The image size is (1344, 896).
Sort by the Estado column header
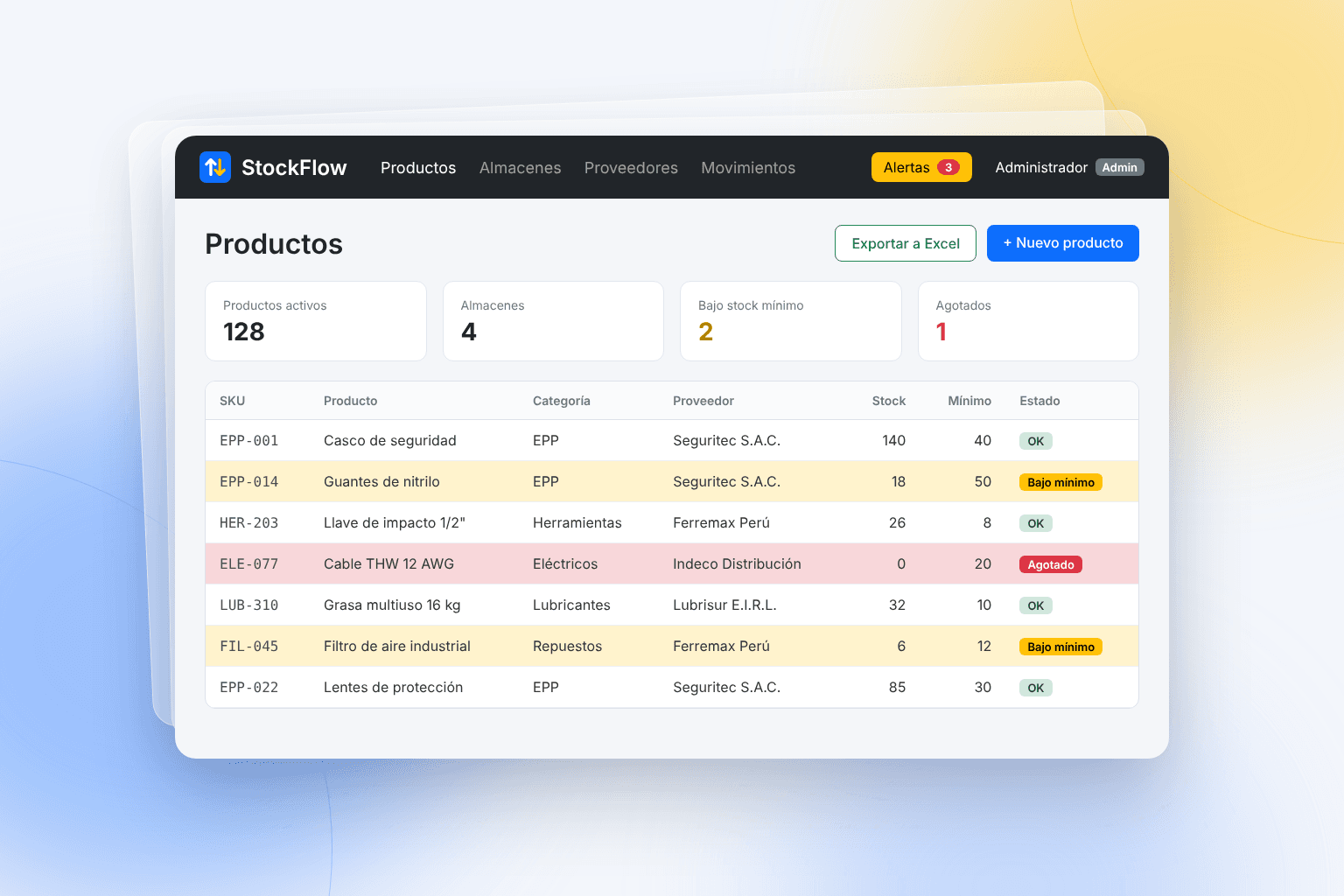1039,401
